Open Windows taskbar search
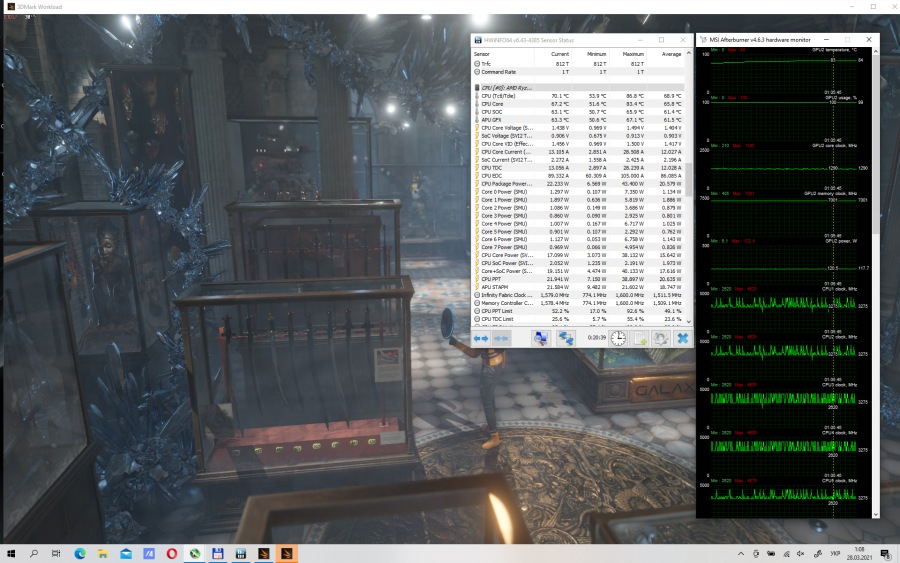The image size is (900, 563). point(34,553)
